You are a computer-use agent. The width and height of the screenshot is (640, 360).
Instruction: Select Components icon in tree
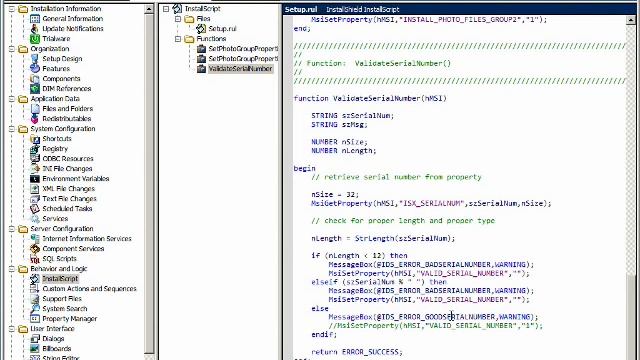click(35, 78)
